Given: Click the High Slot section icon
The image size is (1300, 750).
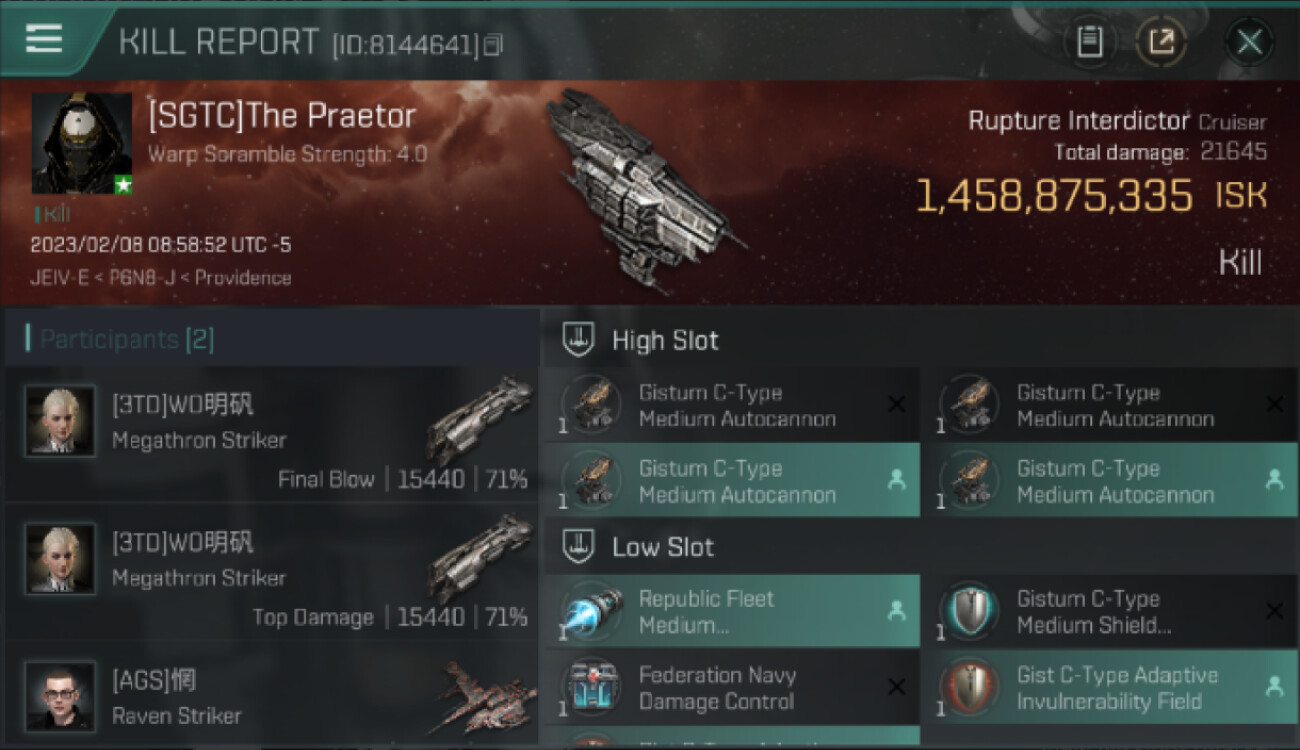Looking at the screenshot, I should point(579,340).
